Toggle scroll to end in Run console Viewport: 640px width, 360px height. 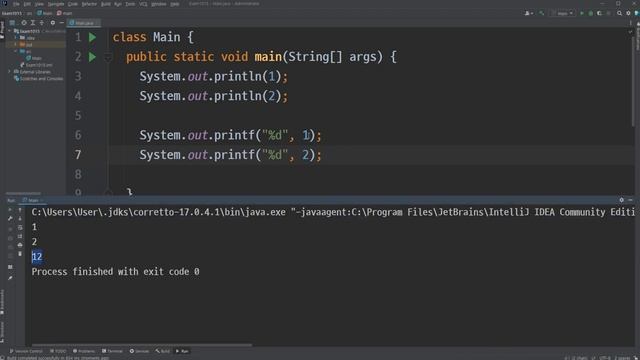(20, 236)
